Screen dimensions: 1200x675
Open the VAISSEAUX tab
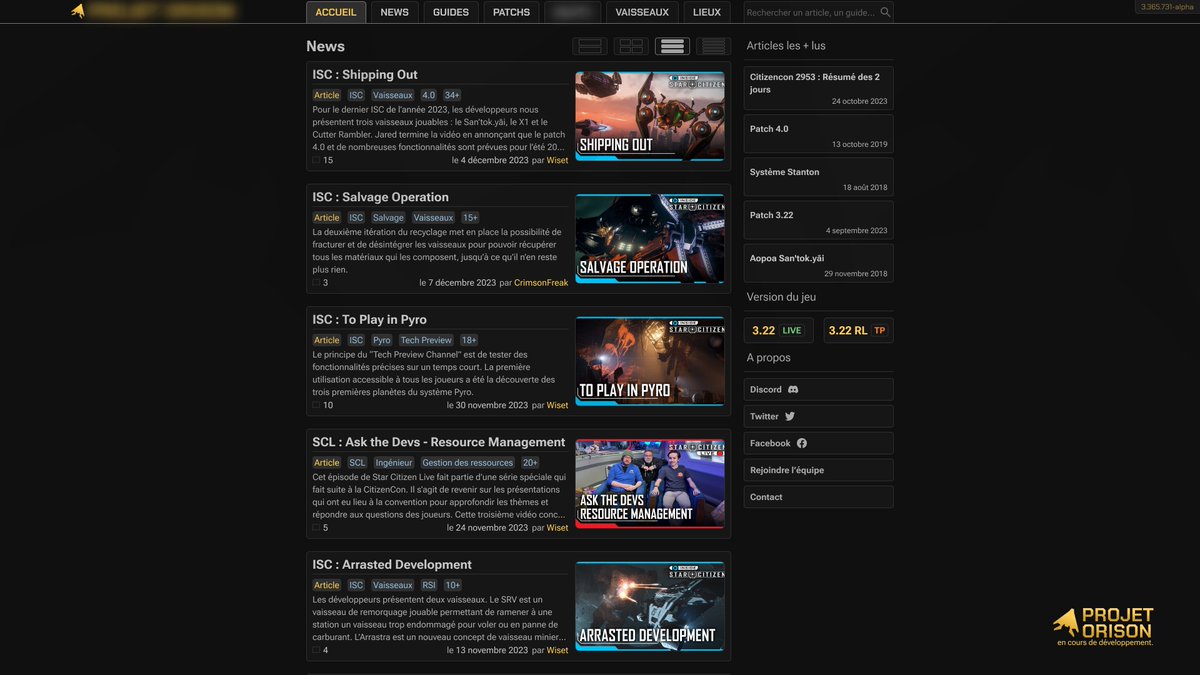click(643, 12)
